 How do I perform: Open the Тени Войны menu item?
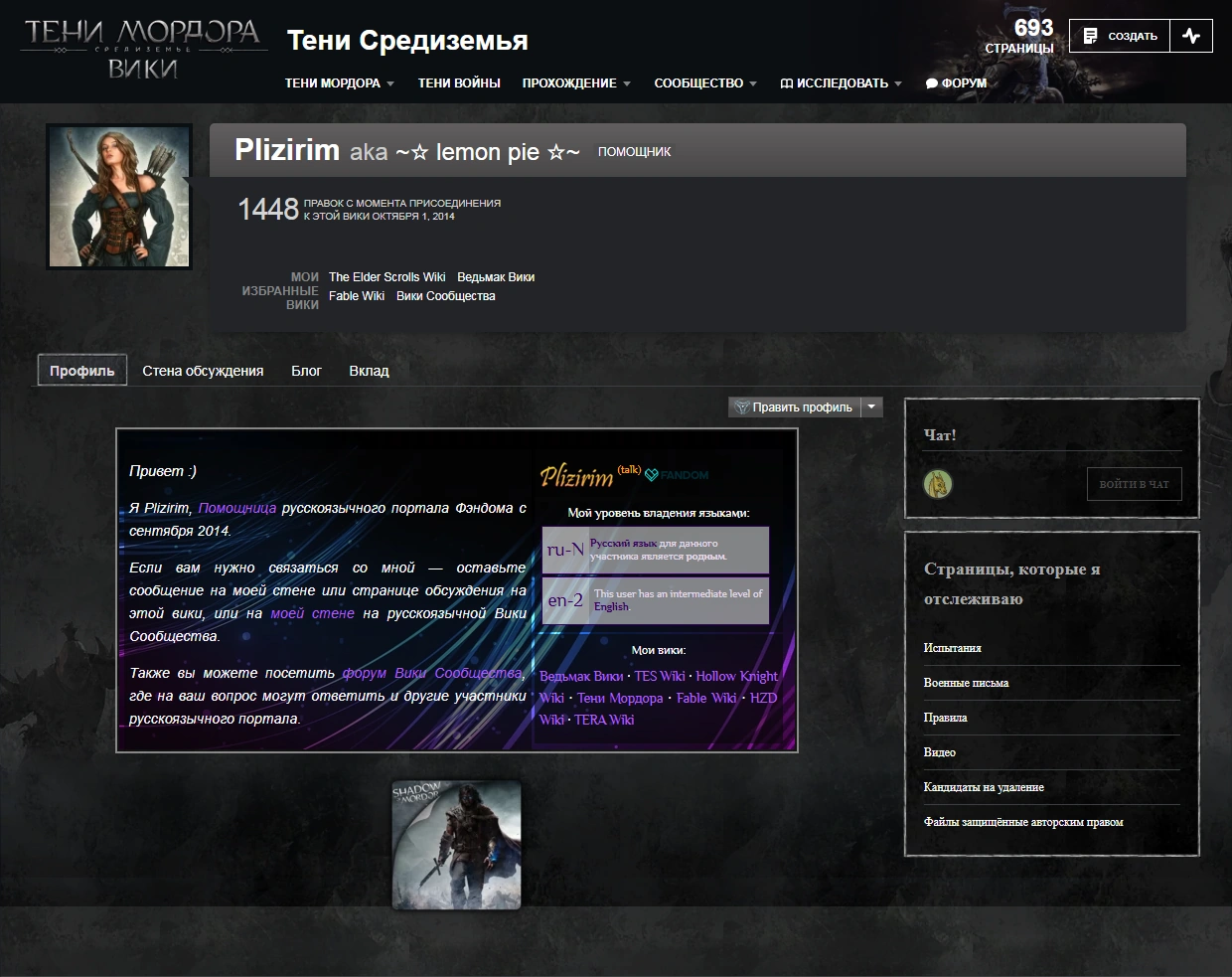click(459, 83)
